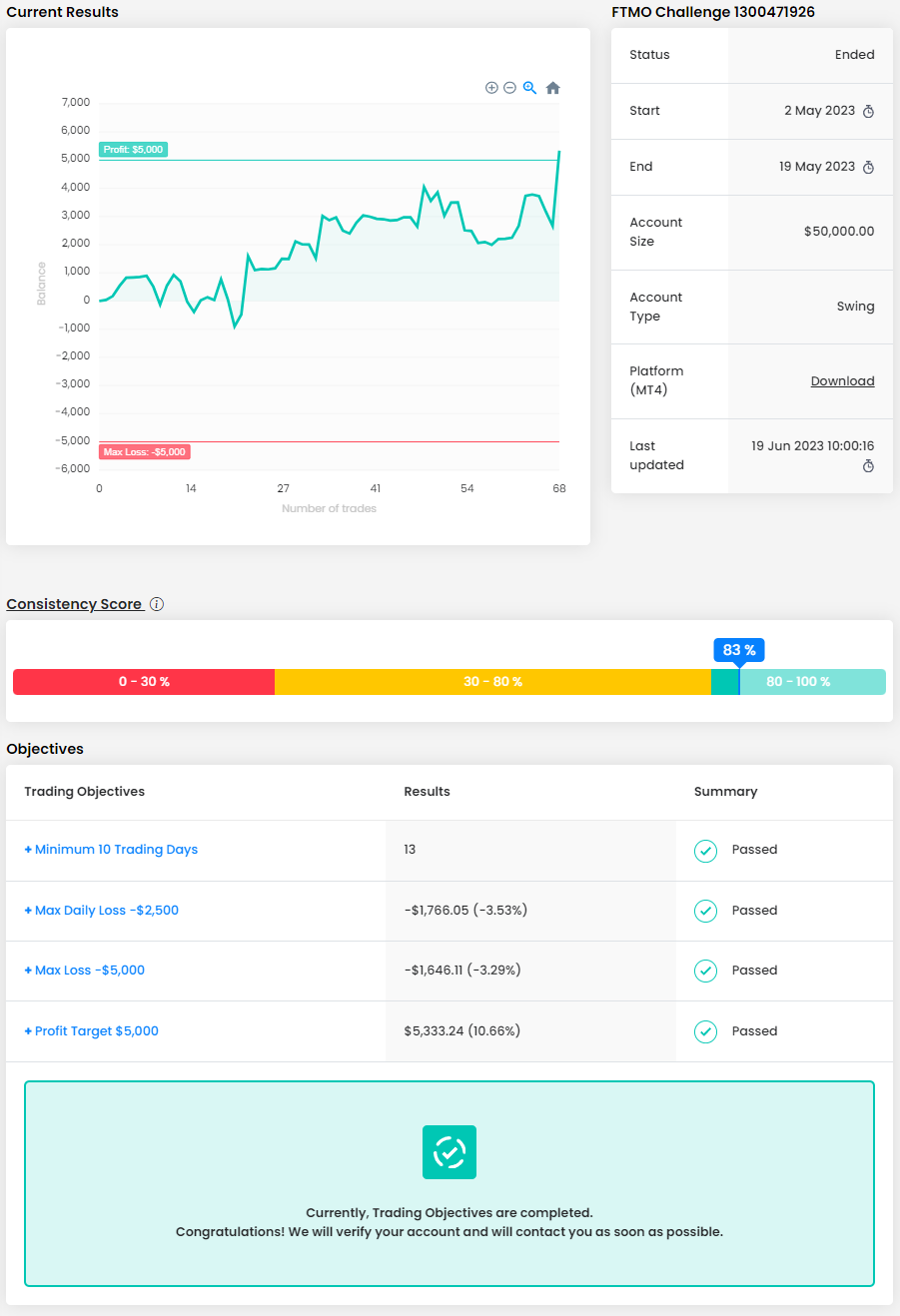Click the 19 May 2023 end date
The image size is (900, 1316).
click(817, 167)
